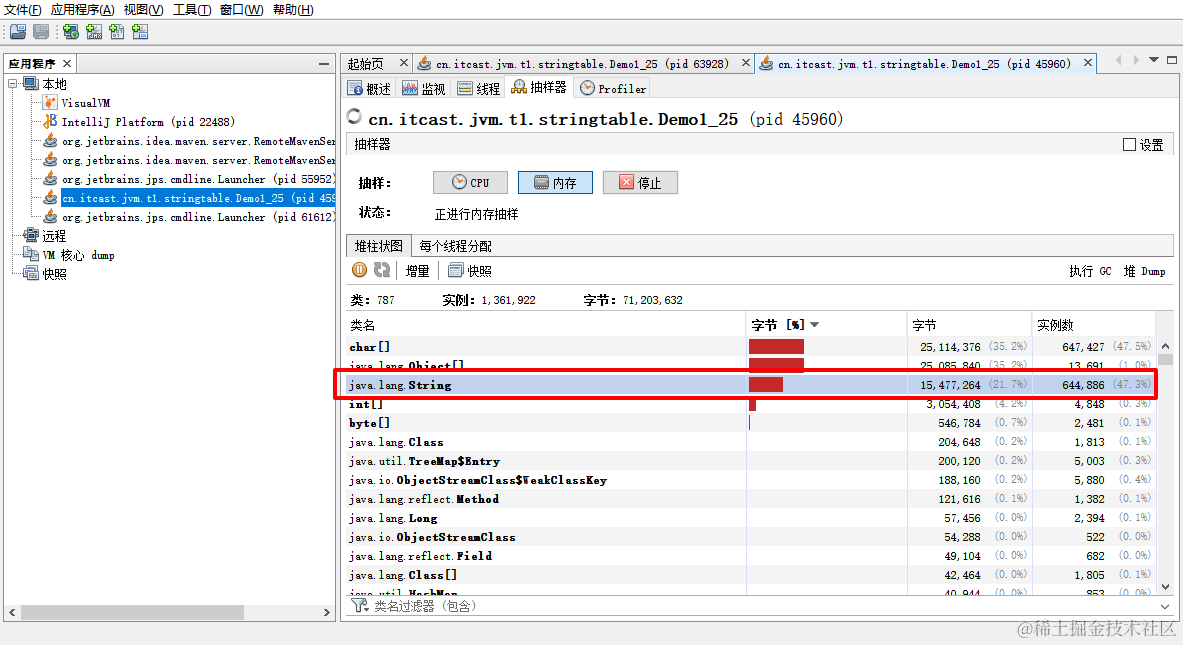Start CPU sampling with the CPU button
1183x645 pixels.
pyautogui.click(x=470, y=183)
